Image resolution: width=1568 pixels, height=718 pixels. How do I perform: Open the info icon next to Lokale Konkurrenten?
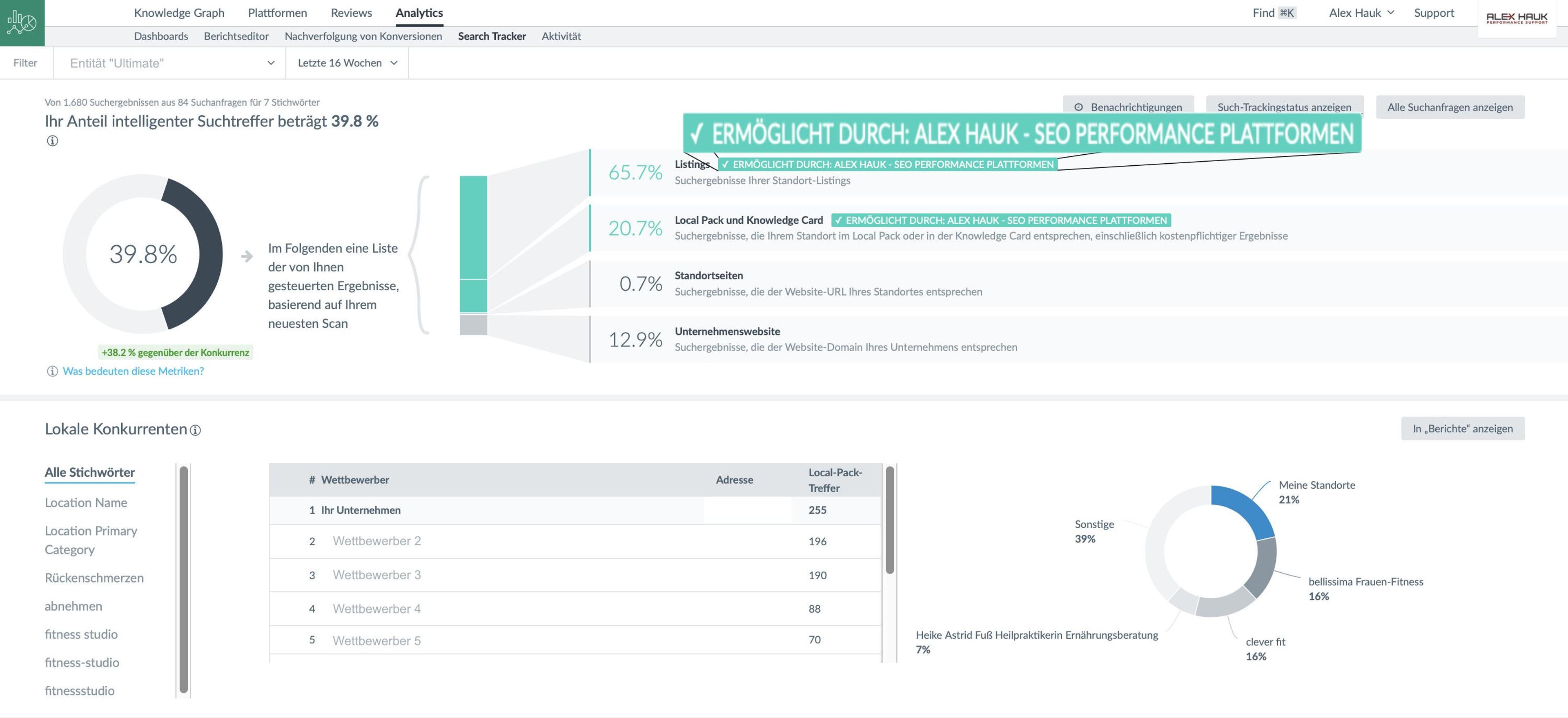[196, 430]
